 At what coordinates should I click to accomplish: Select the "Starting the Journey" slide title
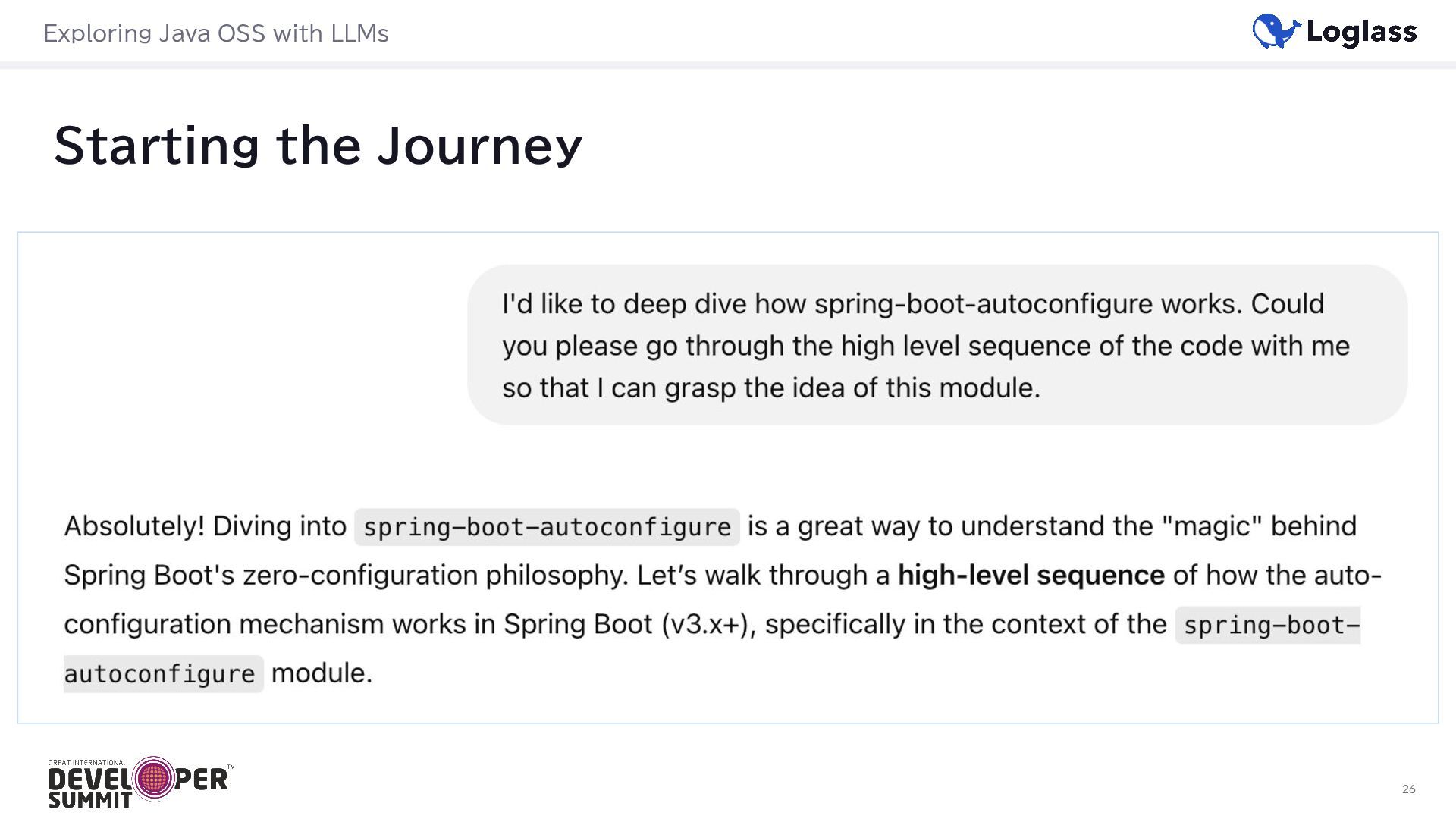pos(318,145)
